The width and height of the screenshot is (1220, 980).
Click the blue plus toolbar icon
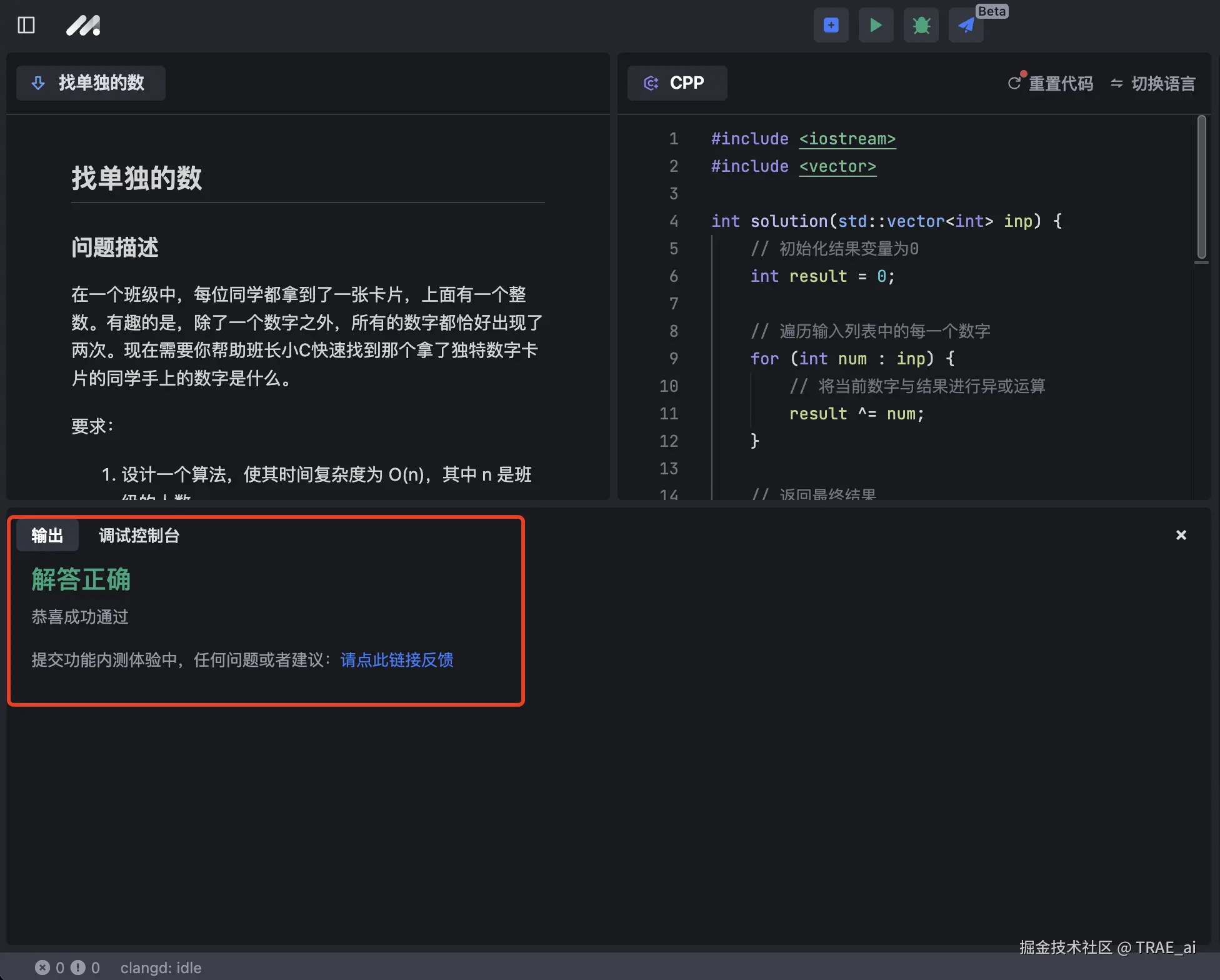click(x=831, y=26)
